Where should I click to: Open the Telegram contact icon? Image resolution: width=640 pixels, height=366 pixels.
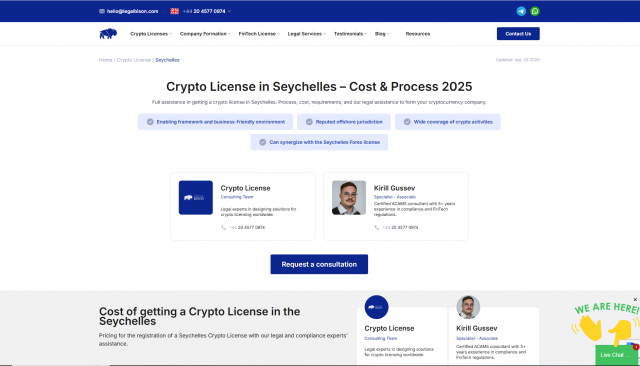(x=521, y=11)
